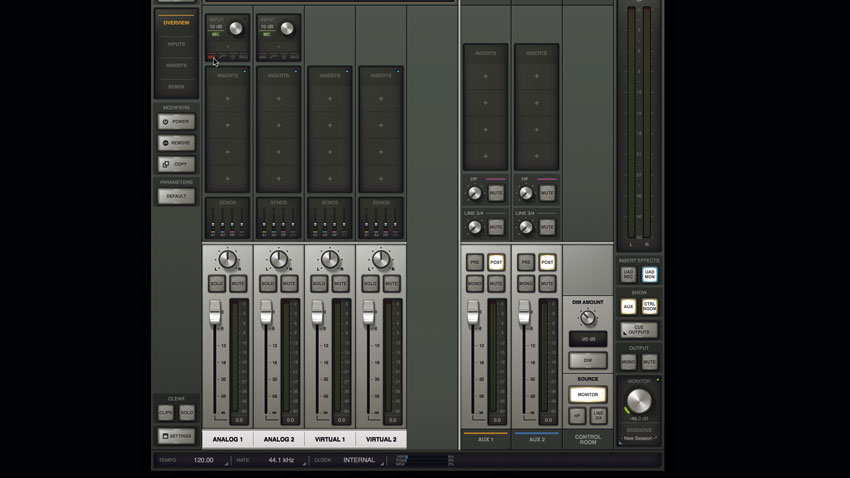The image size is (850, 478).
Task: Switch to the Sends view tab
Action: coord(176,87)
